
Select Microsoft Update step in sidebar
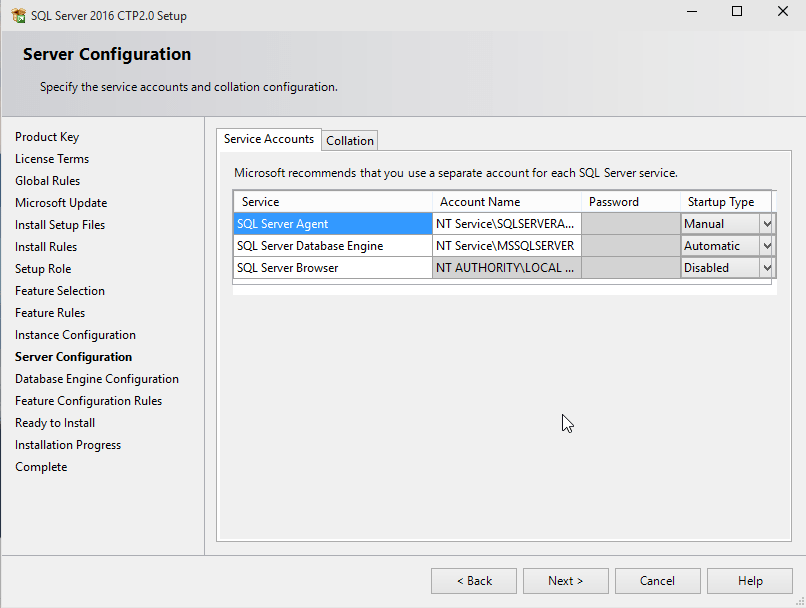tap(61, 203)
